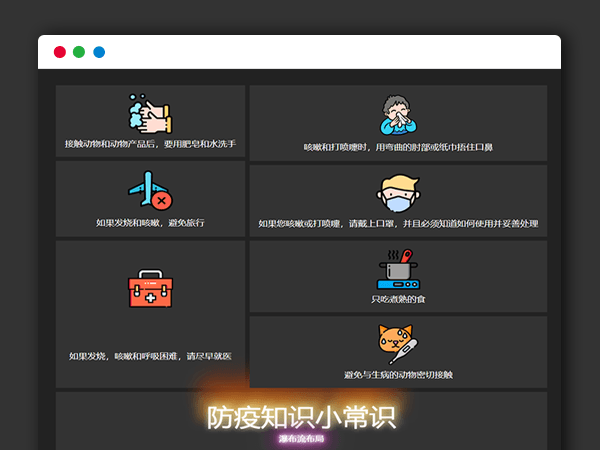
Task: Click the face wearing mask icon
Action: click(x=398, y=193)
